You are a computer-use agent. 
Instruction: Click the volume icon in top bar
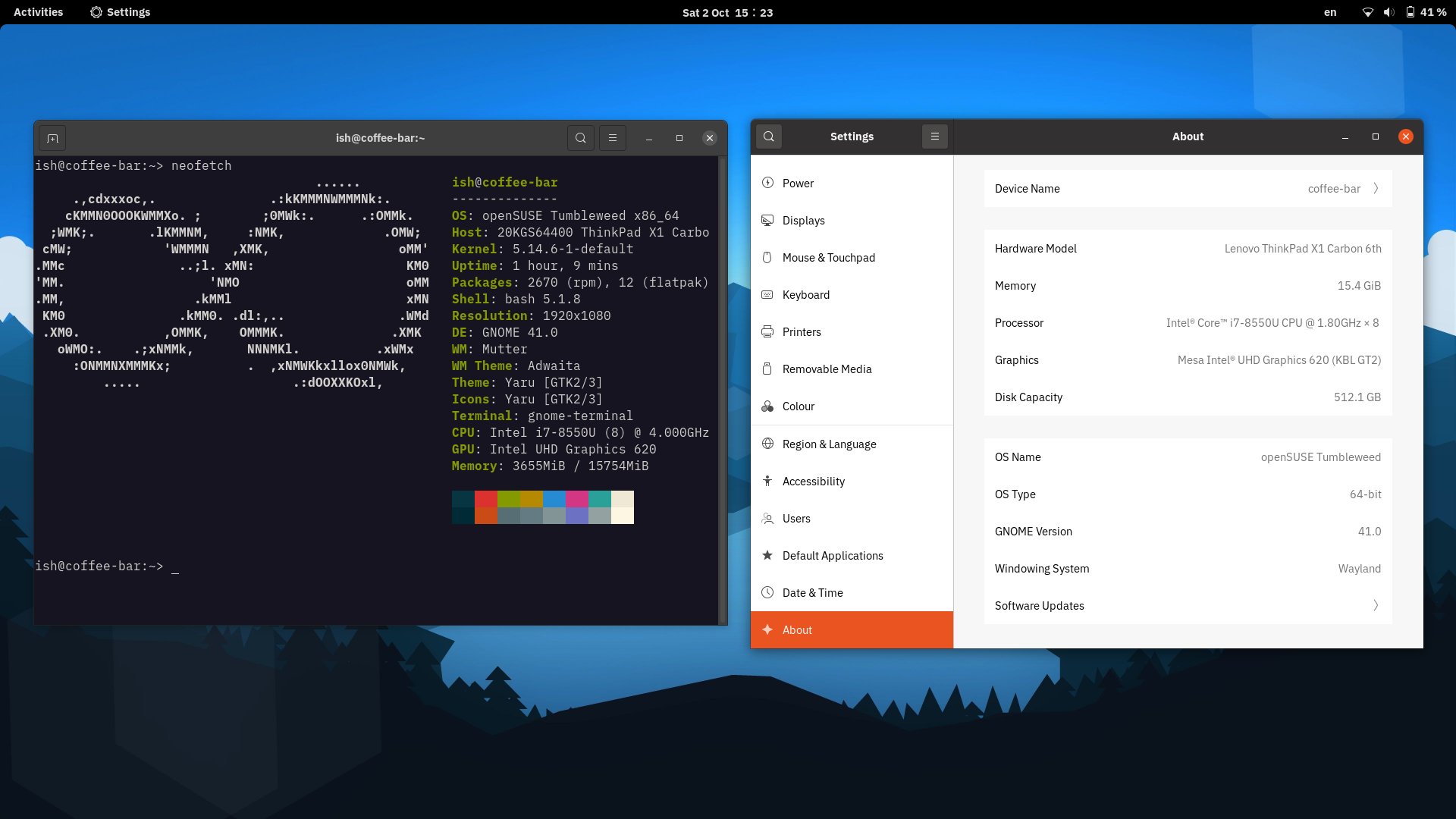pyautogui.click(x=1389, y=12)
